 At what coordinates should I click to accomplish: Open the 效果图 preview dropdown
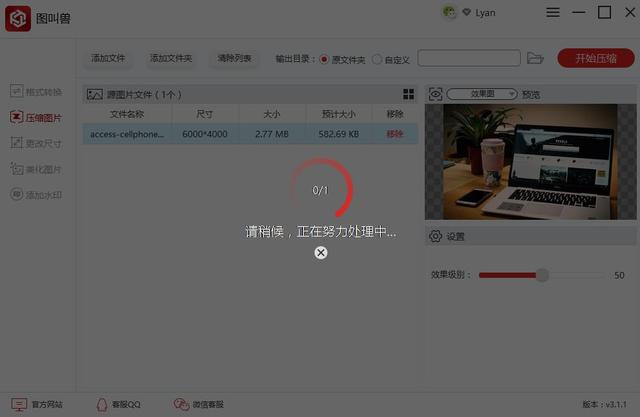482,94
